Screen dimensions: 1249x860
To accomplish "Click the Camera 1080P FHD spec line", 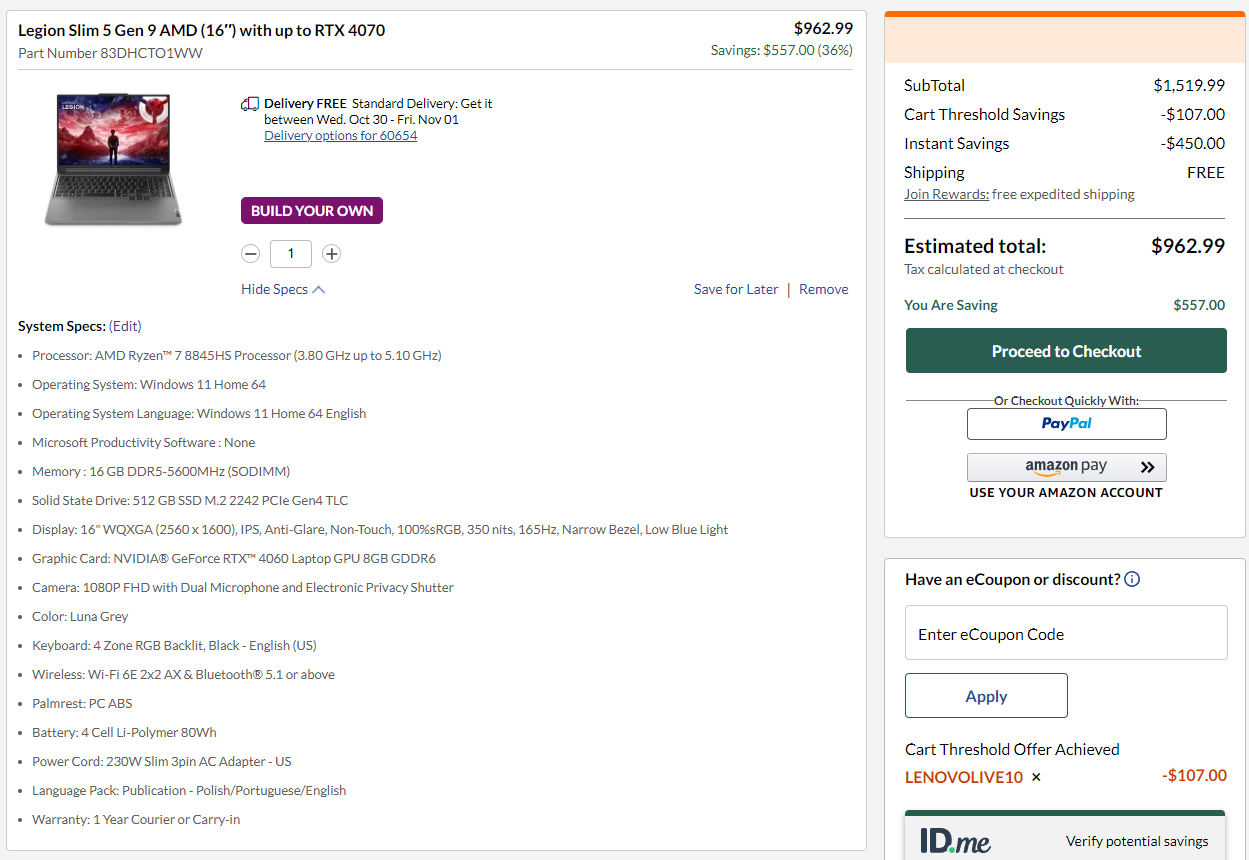I will click(x=243, y=587).
